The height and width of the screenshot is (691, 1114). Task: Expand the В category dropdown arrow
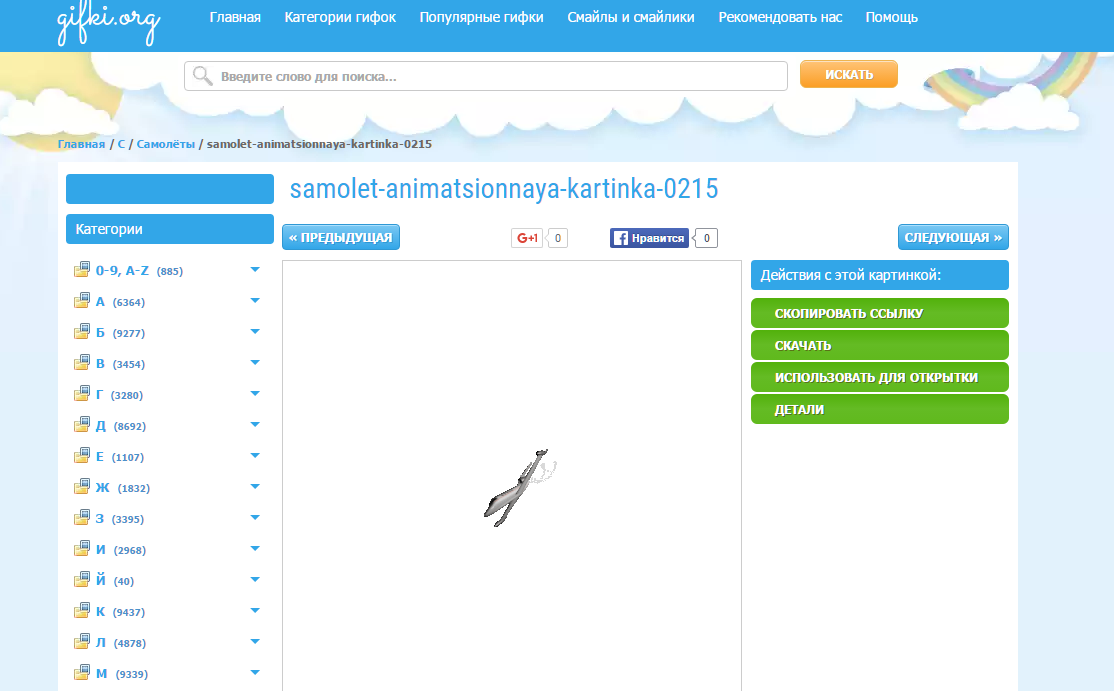pyautogui.click(x=255, y=363)
